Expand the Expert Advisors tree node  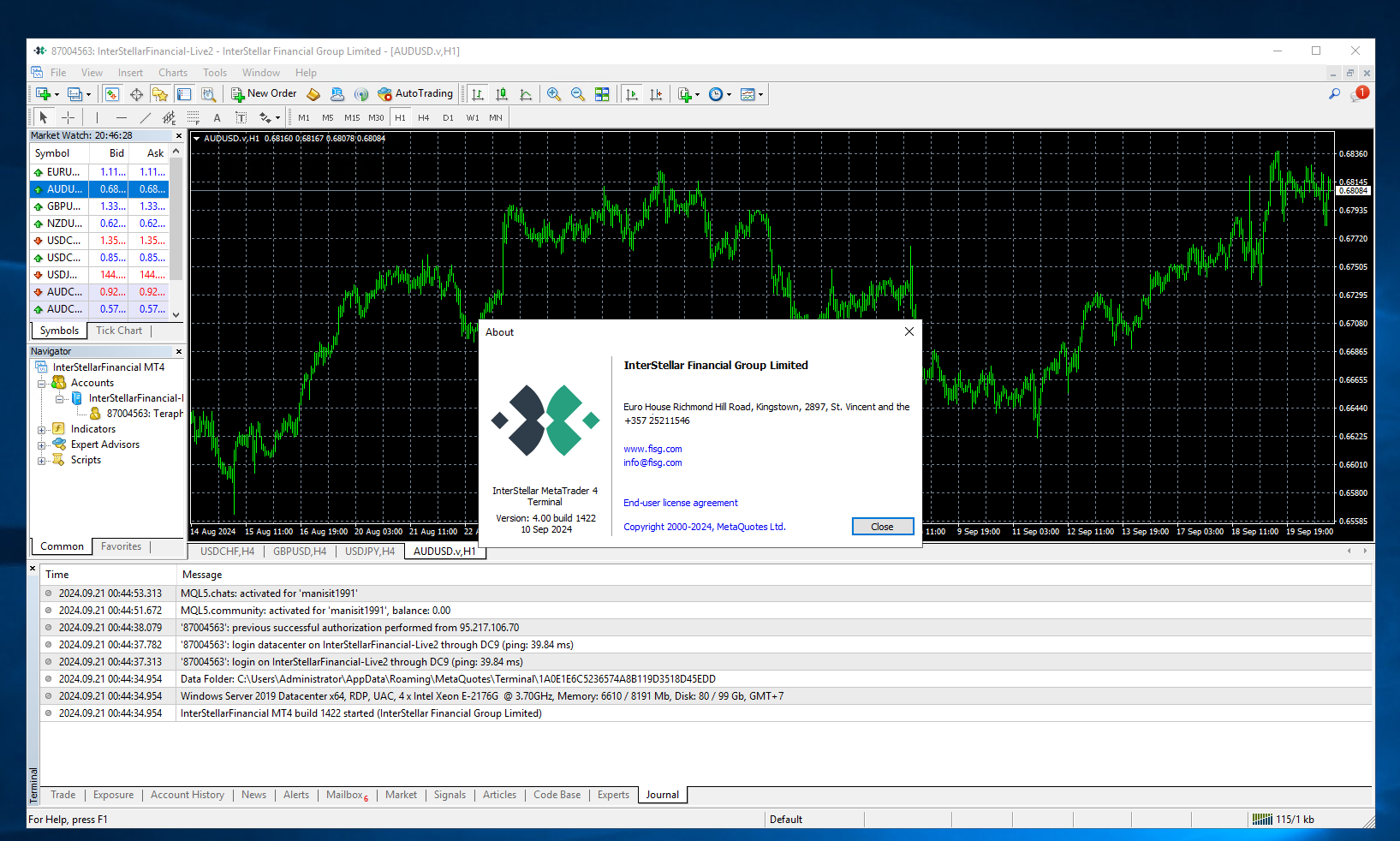point(41,445)
